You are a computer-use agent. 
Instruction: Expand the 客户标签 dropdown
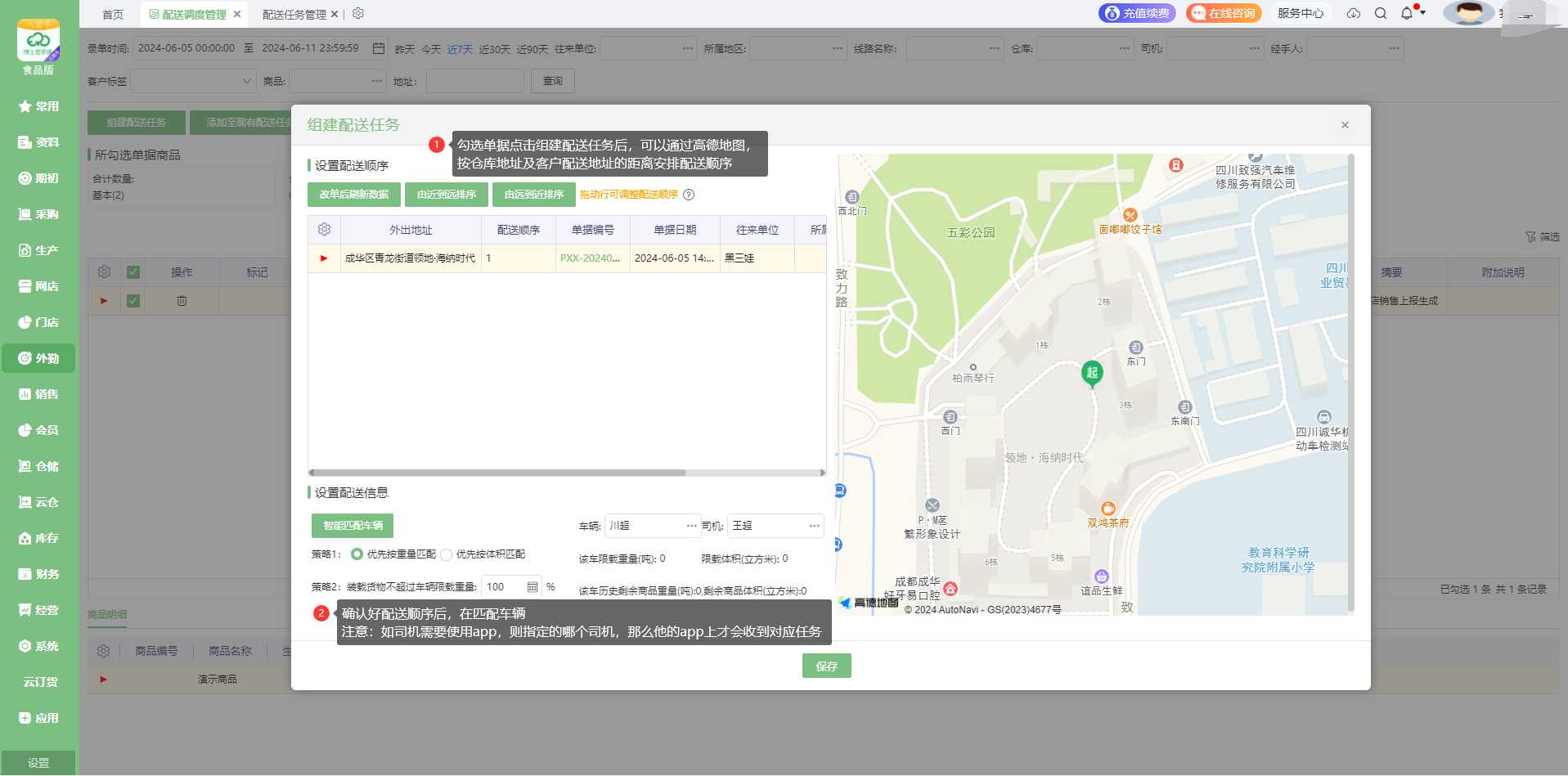pyautogui.click(x=194, y=81)
